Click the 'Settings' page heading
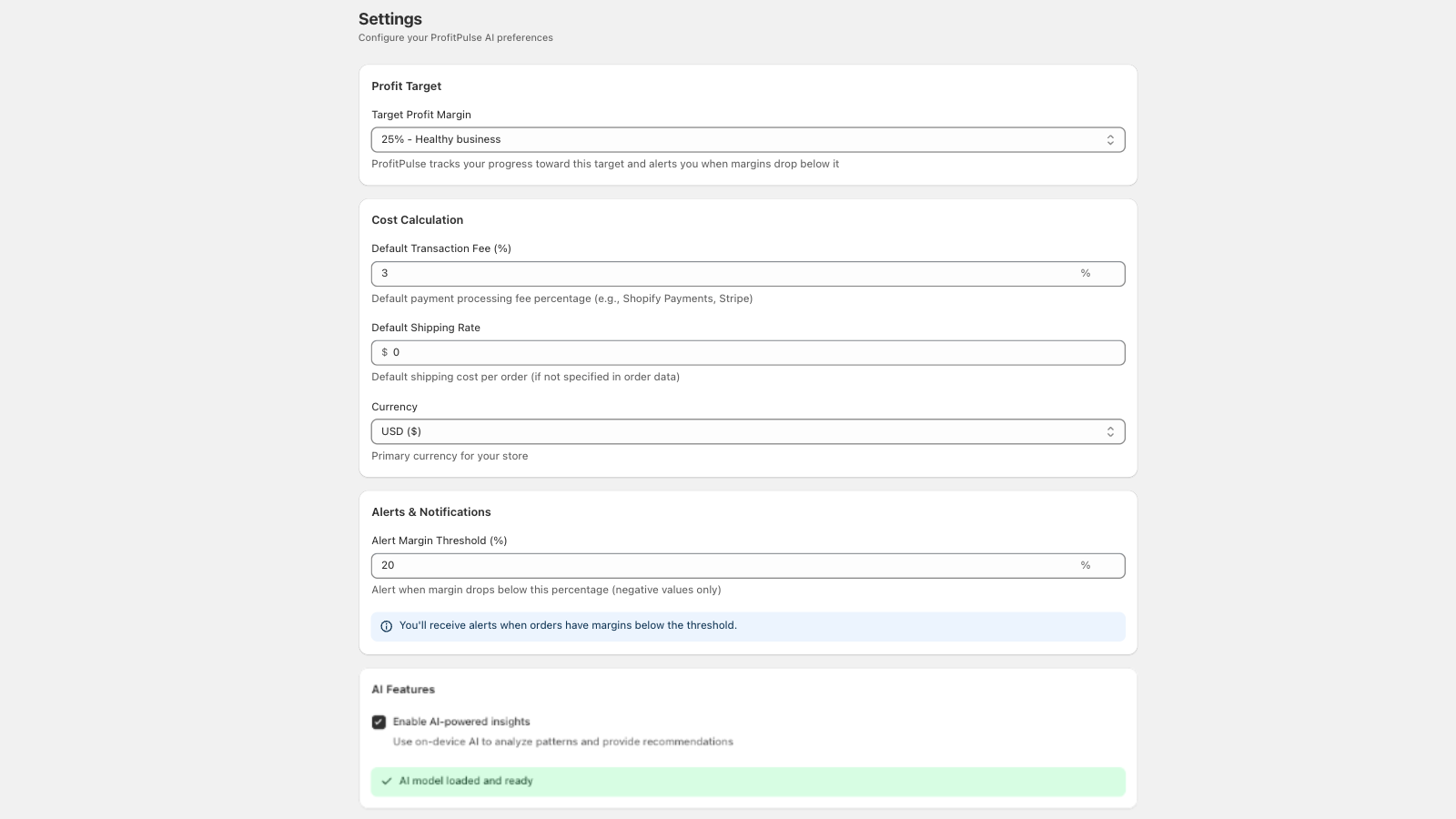Image resolution: width=1456 pixels, height=819 pixels. coord(389,18)
